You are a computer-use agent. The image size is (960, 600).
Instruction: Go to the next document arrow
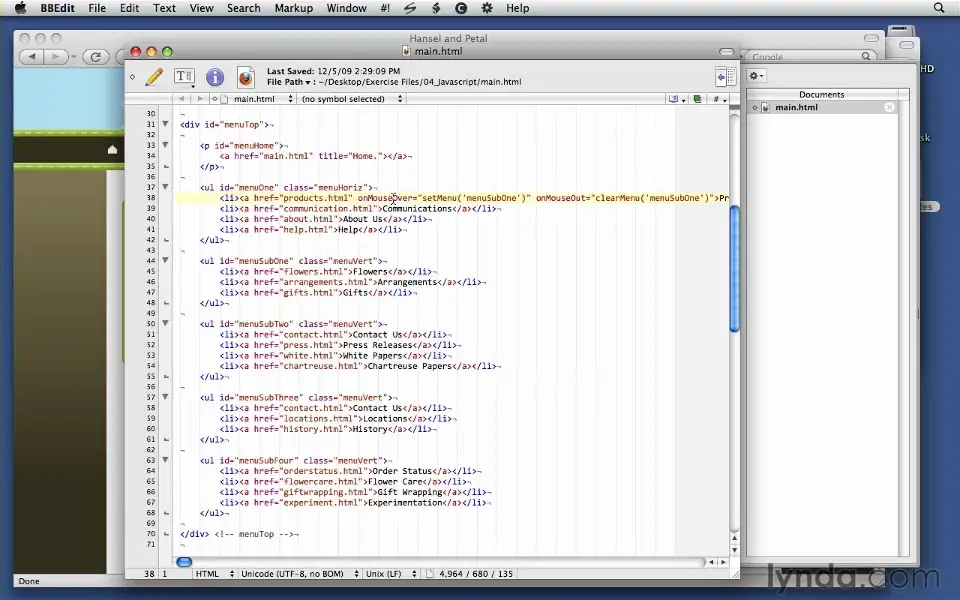tap(200, 99)
